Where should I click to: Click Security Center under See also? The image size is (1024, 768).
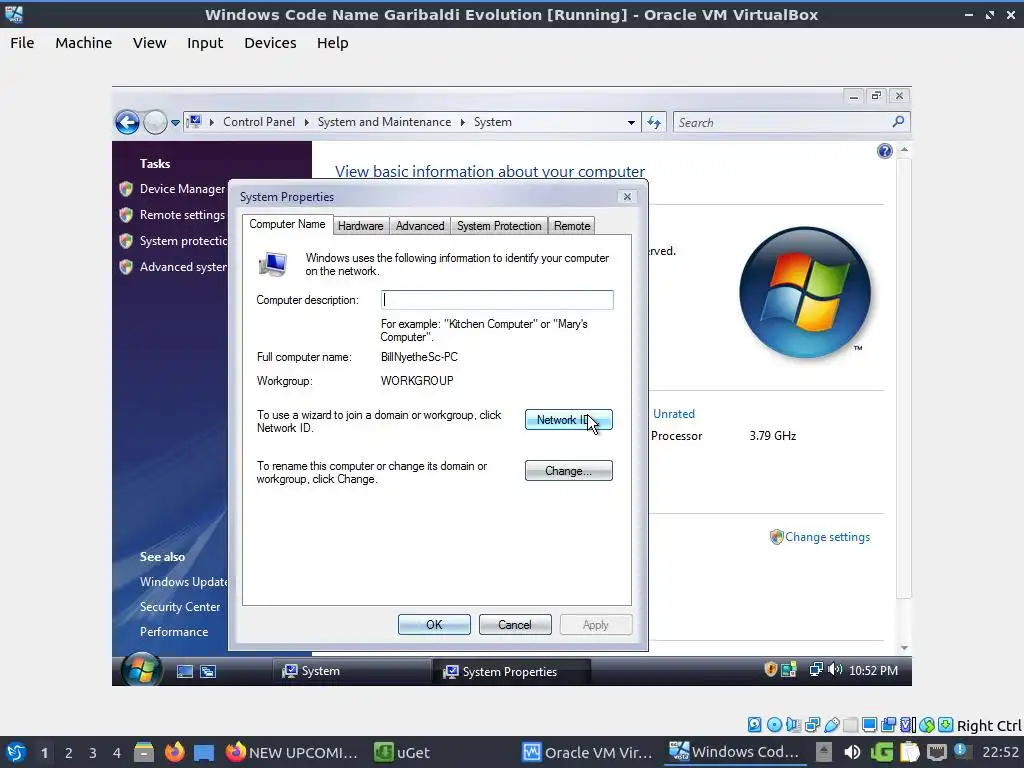tap(180, 607)
